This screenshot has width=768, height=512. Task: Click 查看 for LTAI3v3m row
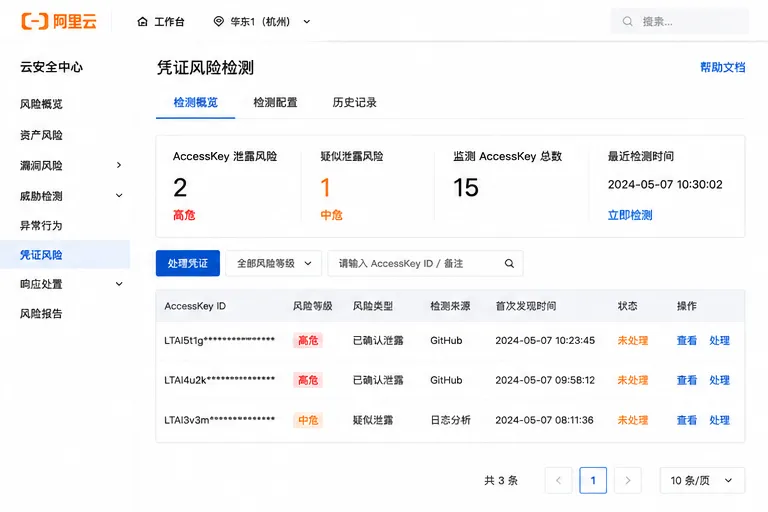pos(687,420)
